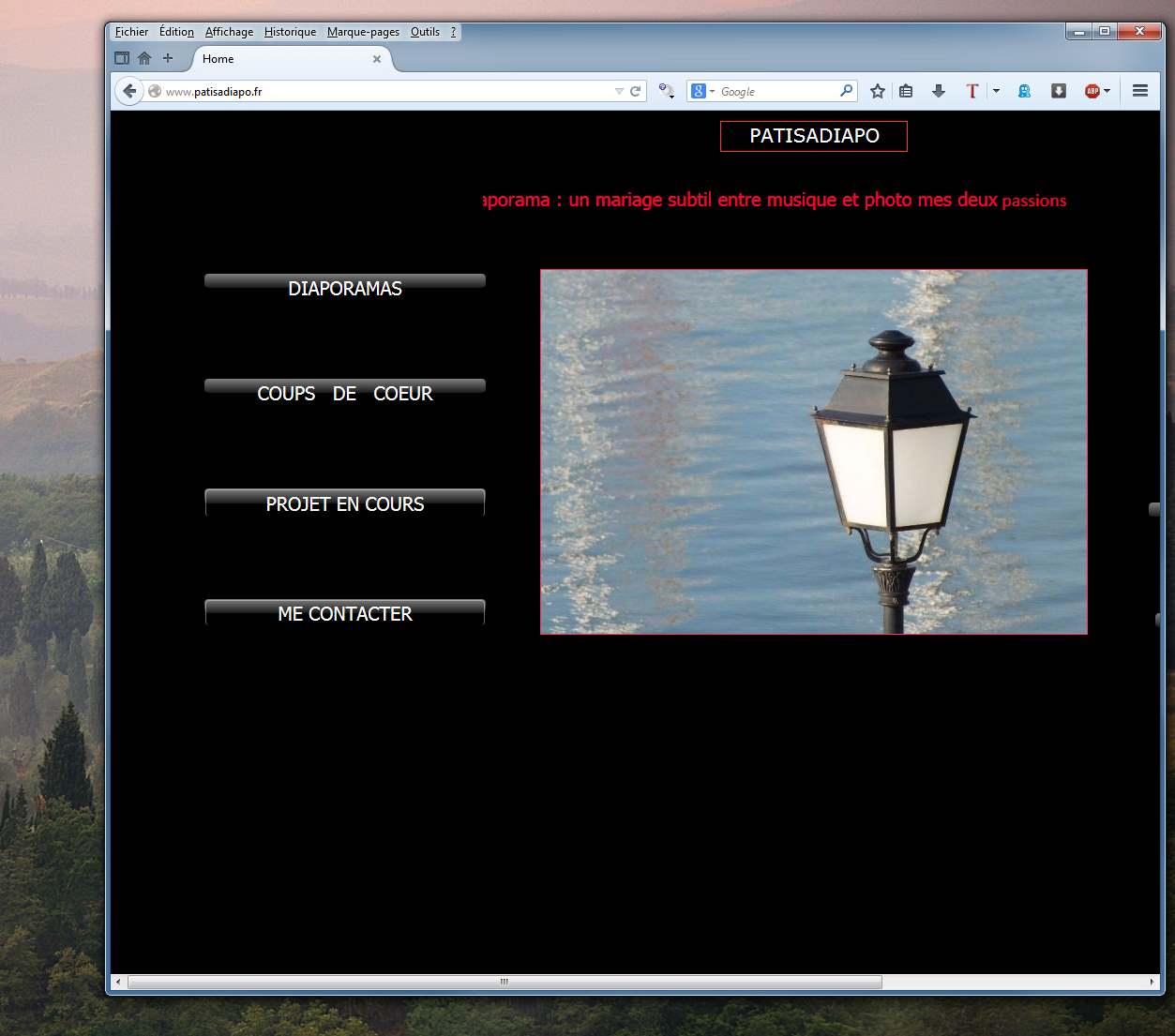The image size is (1175, 1036).
Task: Open URL bar history dropdown
Action: pos(619,91)
